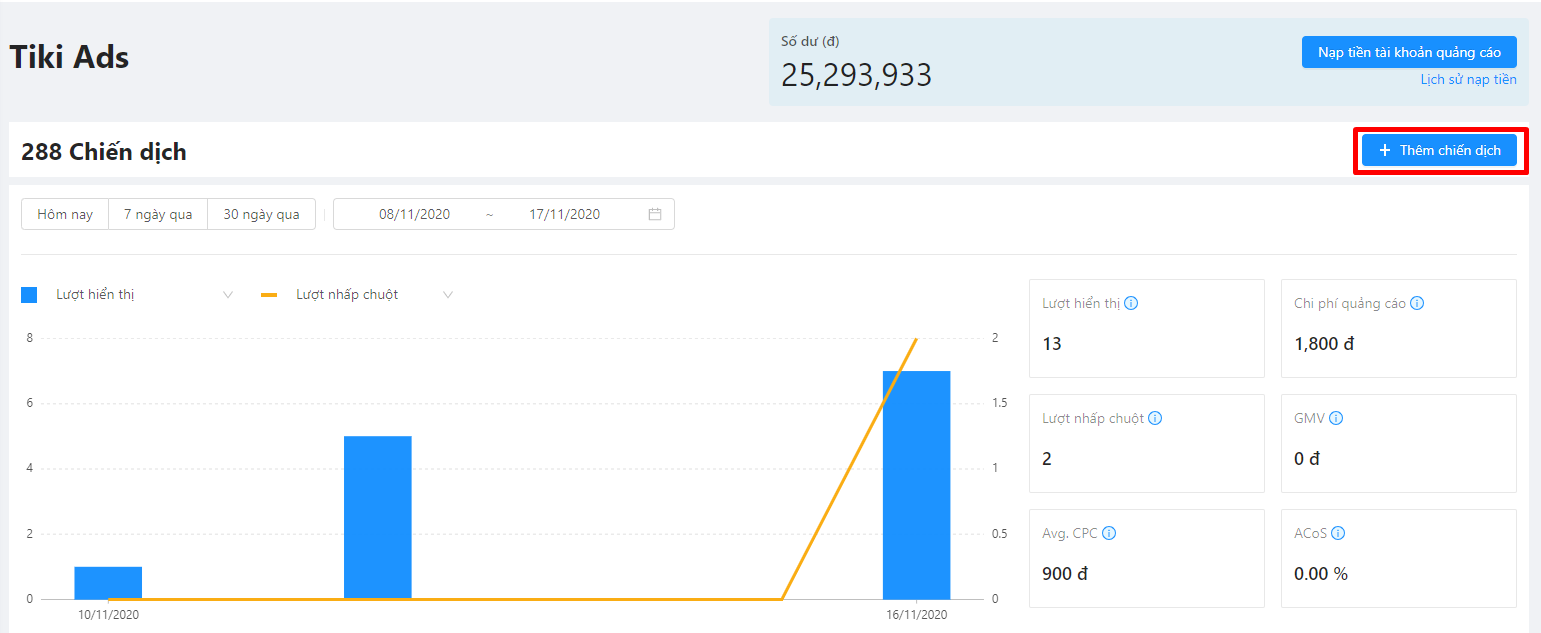The width and height of the screenshot is (1541, 633).
Task: Click info icon next to Lượt hiển thị card
Action: pyautogui.click(x=1131, y=303)
